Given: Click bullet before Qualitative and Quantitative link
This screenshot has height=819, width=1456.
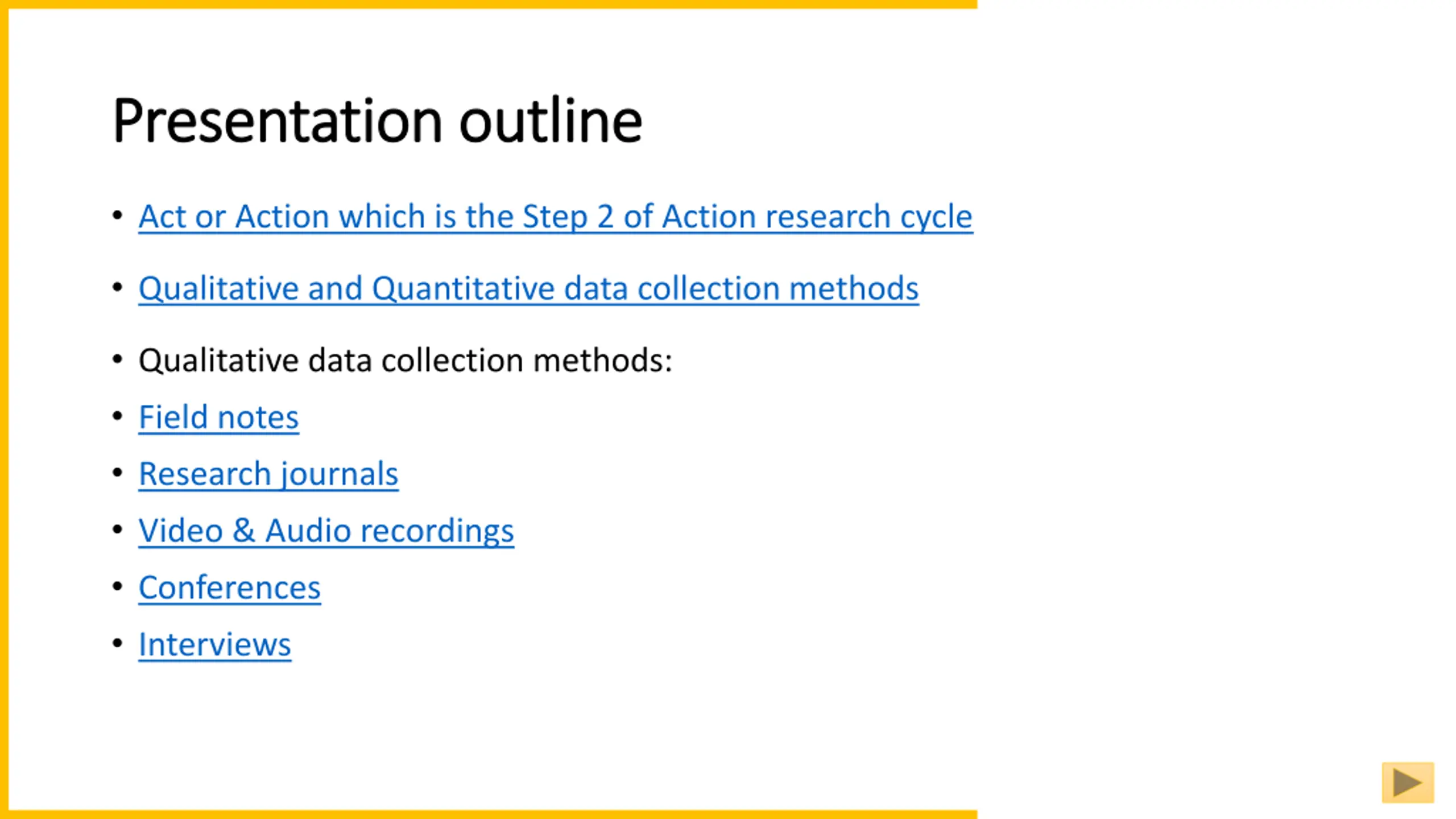Looking at the screenshot, I should (118, 287).
